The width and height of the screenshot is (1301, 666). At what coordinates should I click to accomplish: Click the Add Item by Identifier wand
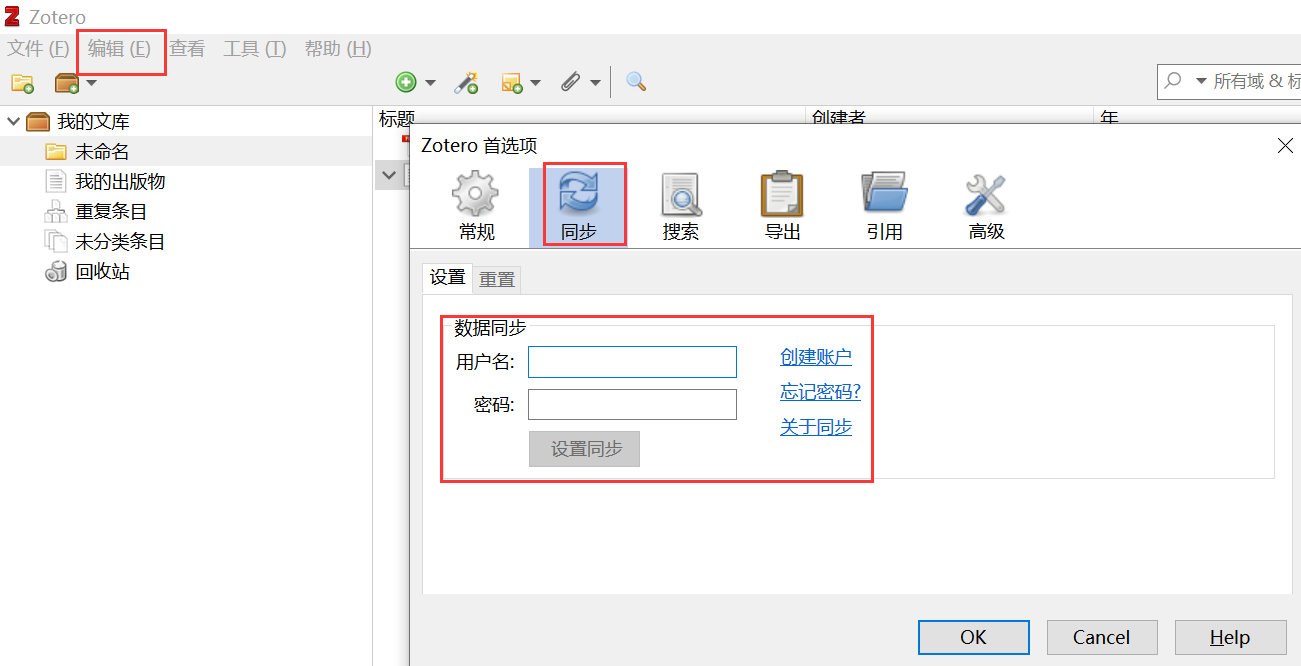tap(466, 82)
